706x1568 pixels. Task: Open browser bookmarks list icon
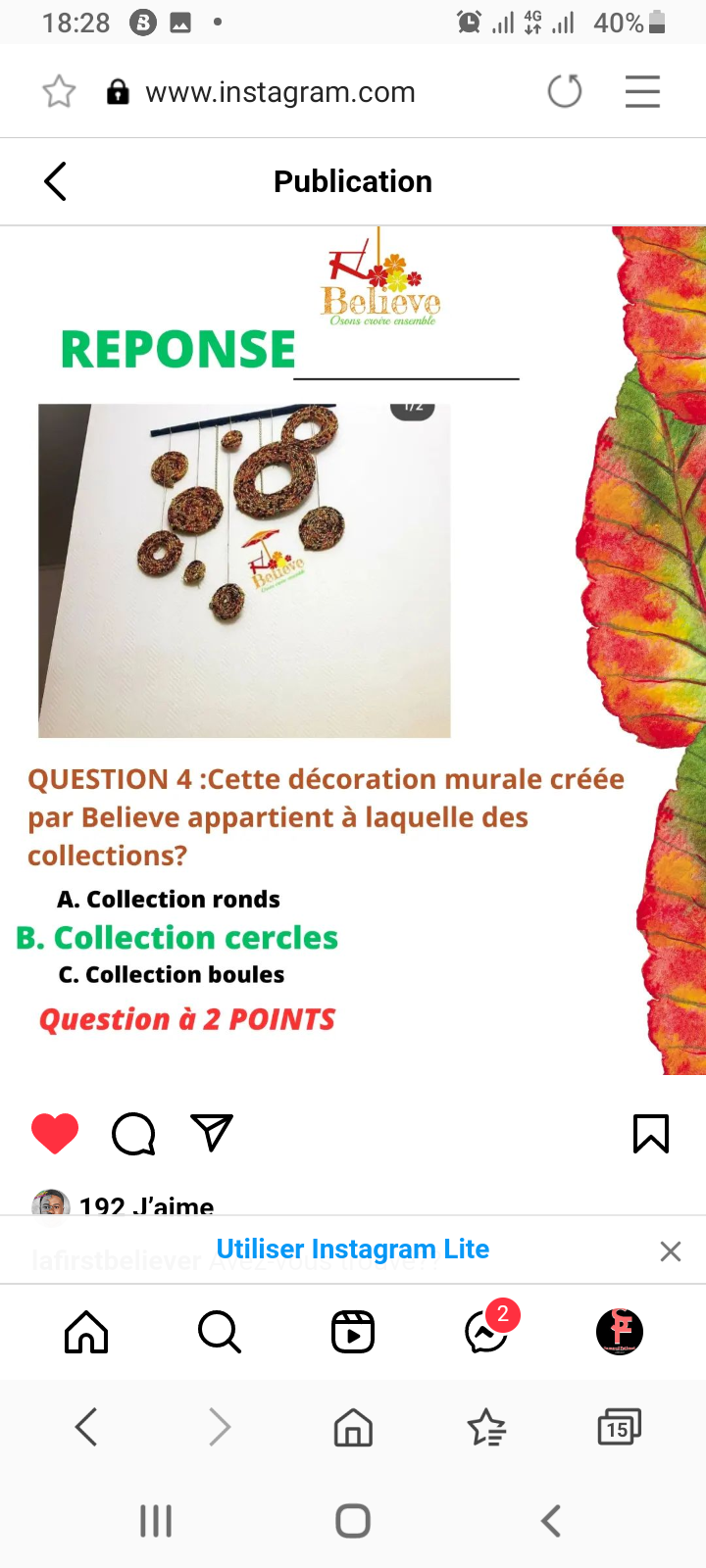click(x=486, y=1427)
